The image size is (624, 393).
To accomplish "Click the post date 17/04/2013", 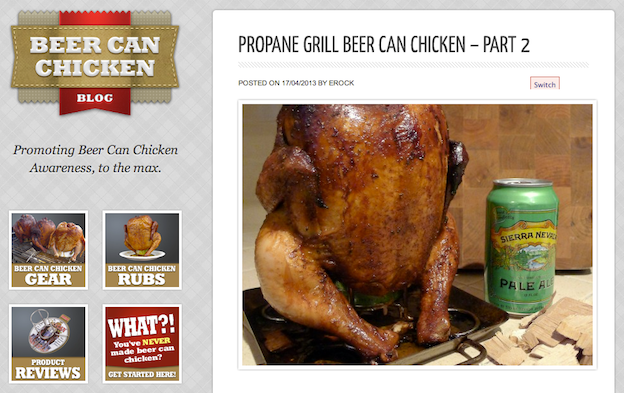I will click(299, 83).
